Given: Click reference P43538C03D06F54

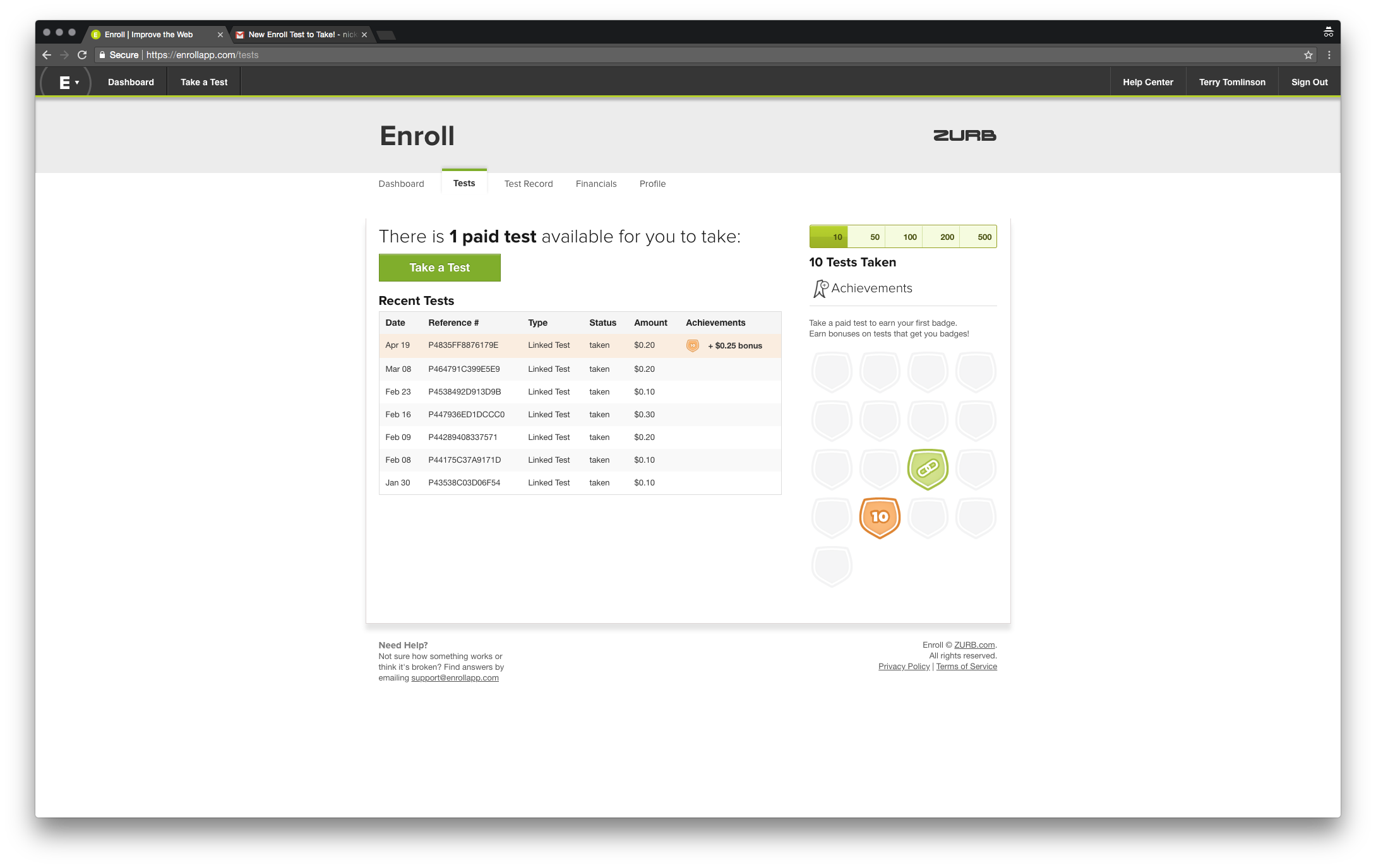Looking at the screenshot, I should pos(464,483).
